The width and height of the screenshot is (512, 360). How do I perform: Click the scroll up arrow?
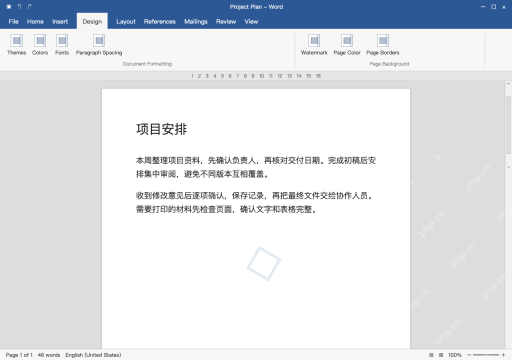tap(508, 84)
